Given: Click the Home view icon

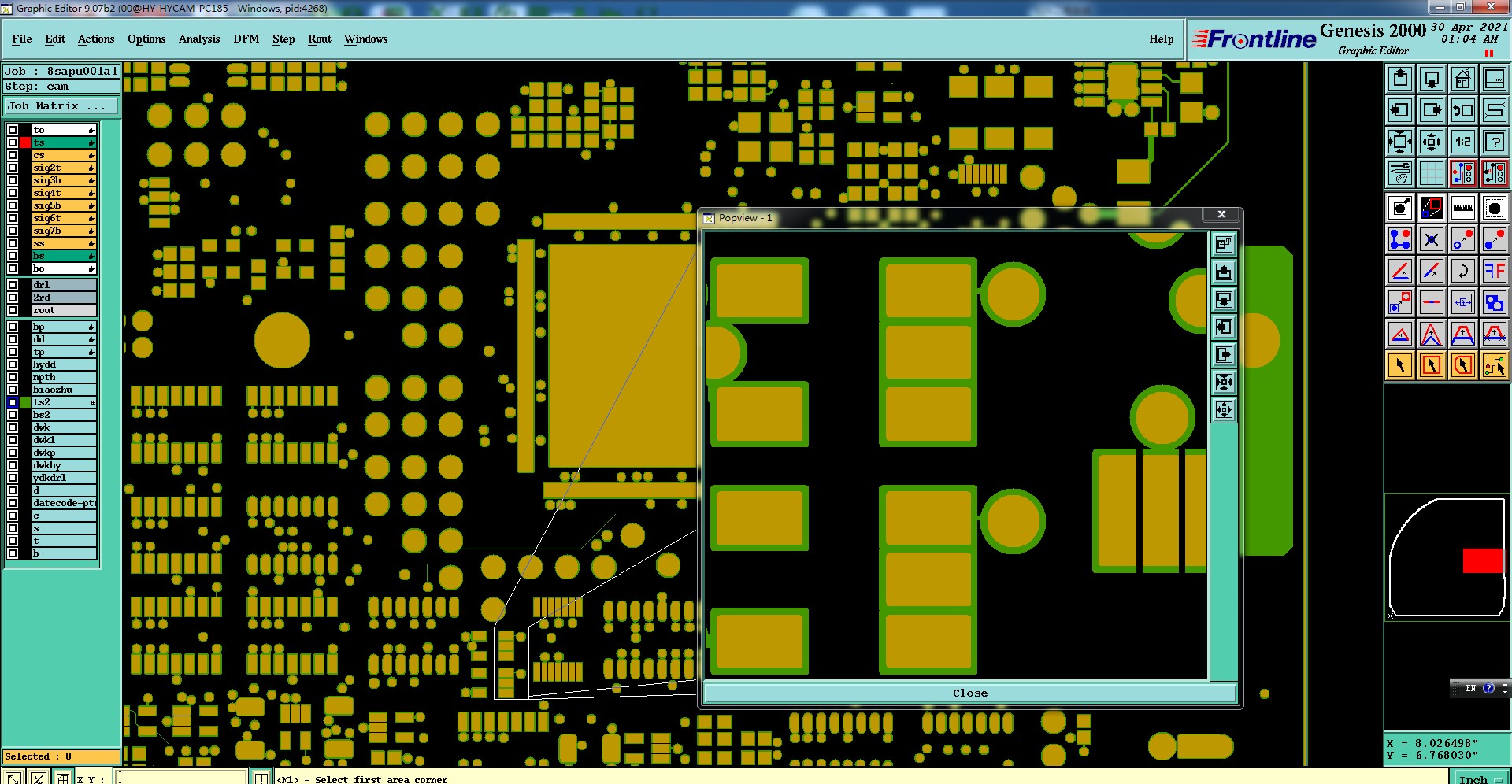Looking at the screenshot, I should [x=1463, y=79].
